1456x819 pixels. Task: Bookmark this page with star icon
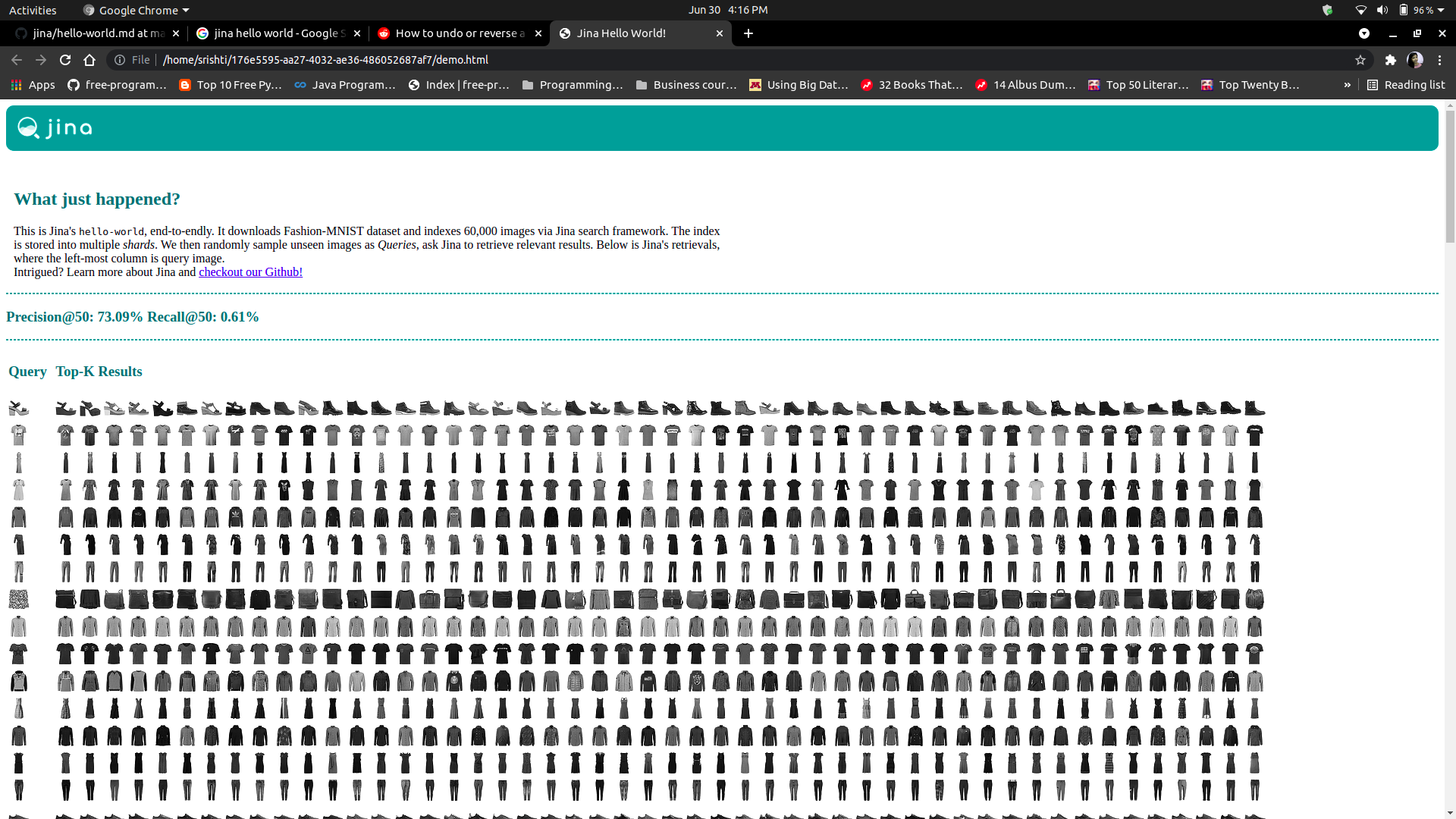click(x=1360, y=60)
